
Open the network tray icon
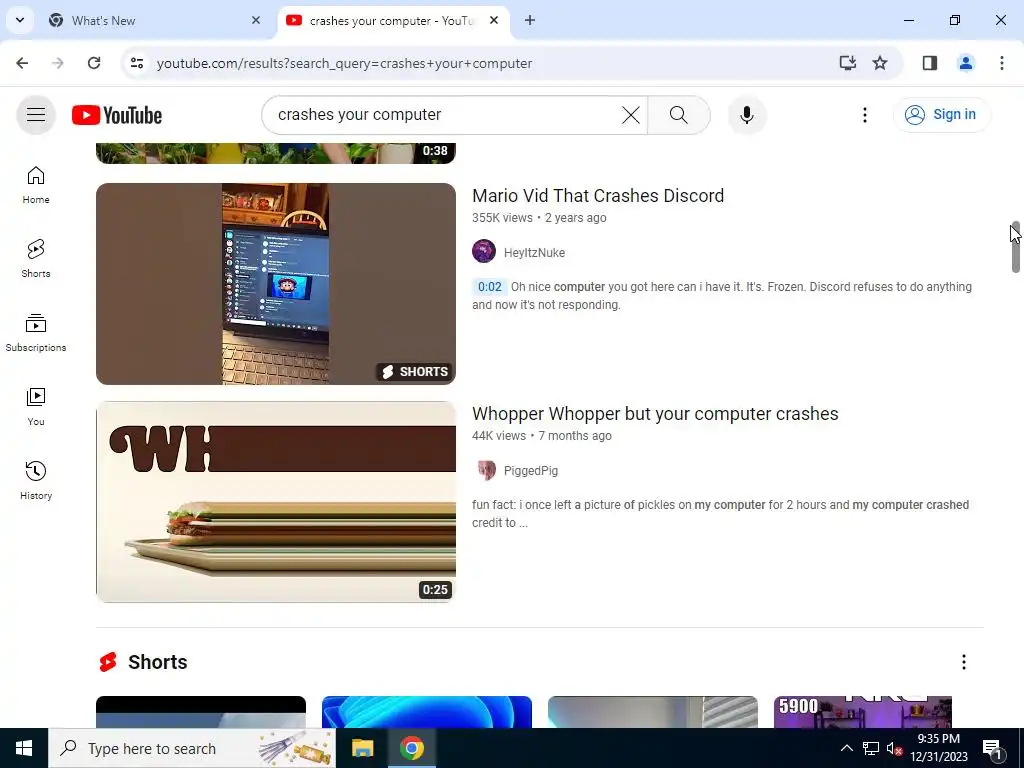pyautogui.click(x=871, y=748)
